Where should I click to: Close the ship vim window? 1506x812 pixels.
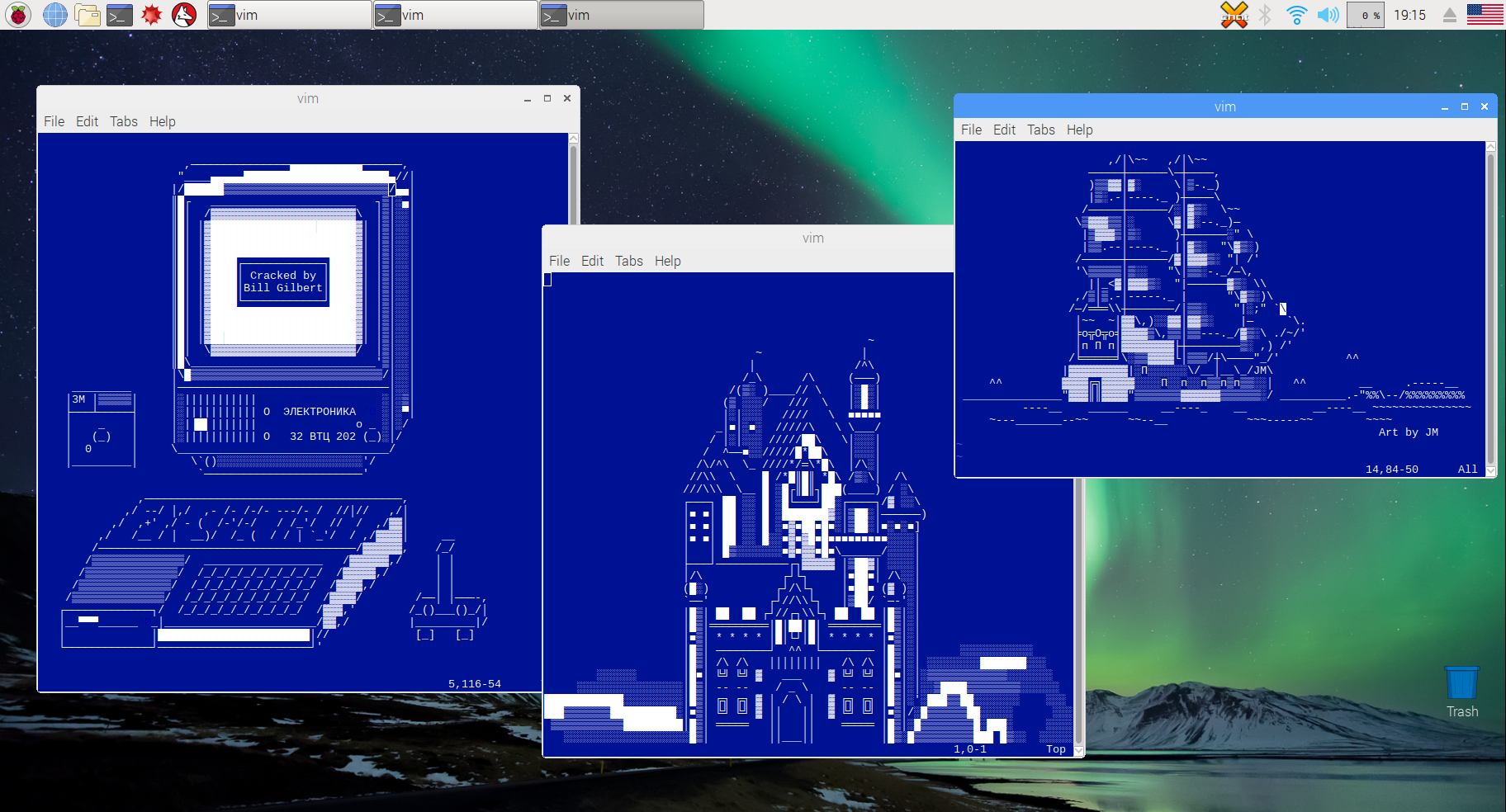coord(1485,106)
